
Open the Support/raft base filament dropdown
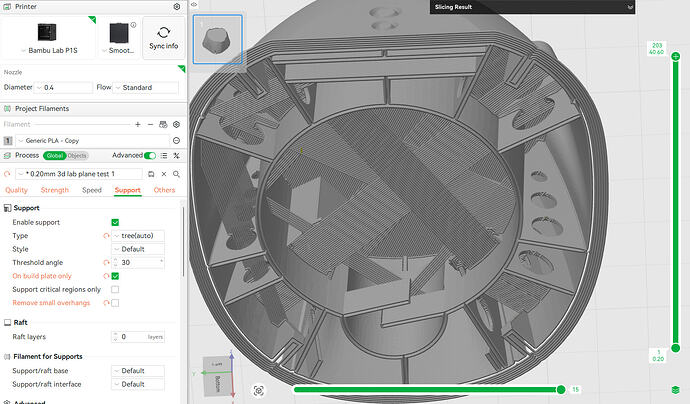(138, 371)
